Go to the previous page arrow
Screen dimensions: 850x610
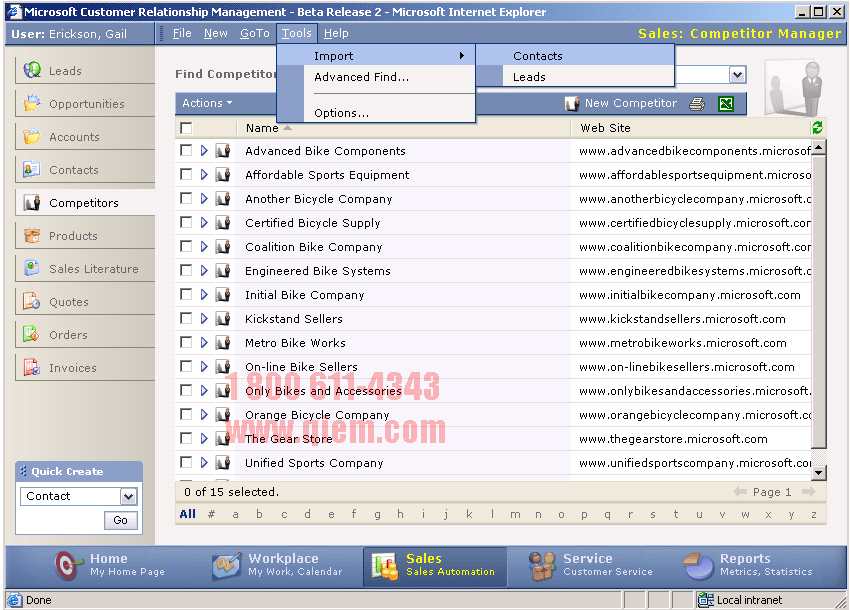point(740,491)
